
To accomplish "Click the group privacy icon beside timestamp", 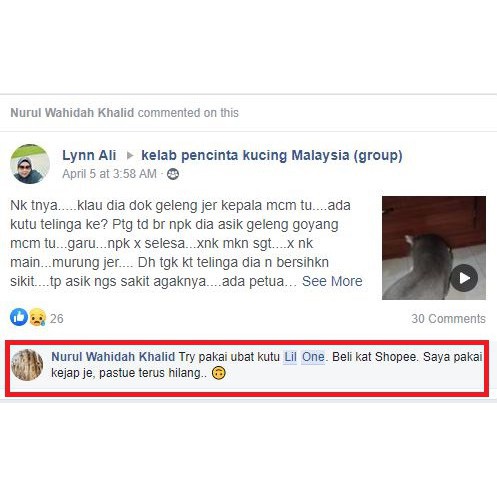I will [x=173, y=174].
